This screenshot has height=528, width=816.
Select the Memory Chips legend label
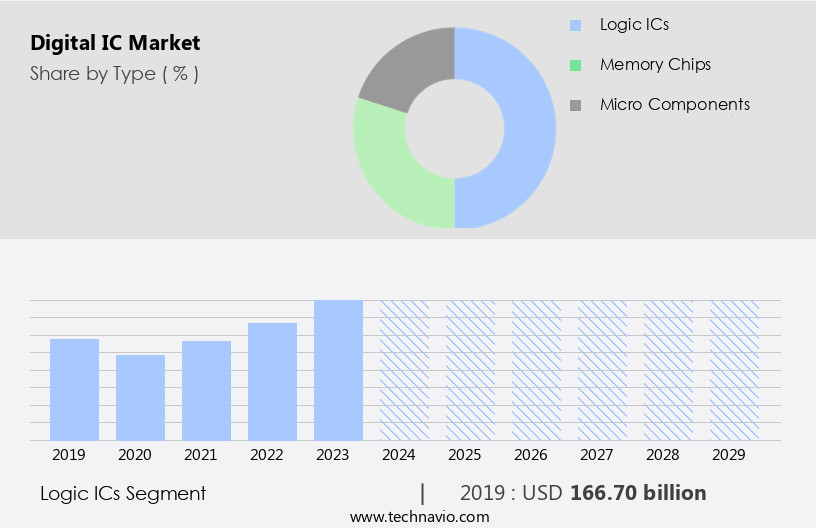(x=655, y=64)
